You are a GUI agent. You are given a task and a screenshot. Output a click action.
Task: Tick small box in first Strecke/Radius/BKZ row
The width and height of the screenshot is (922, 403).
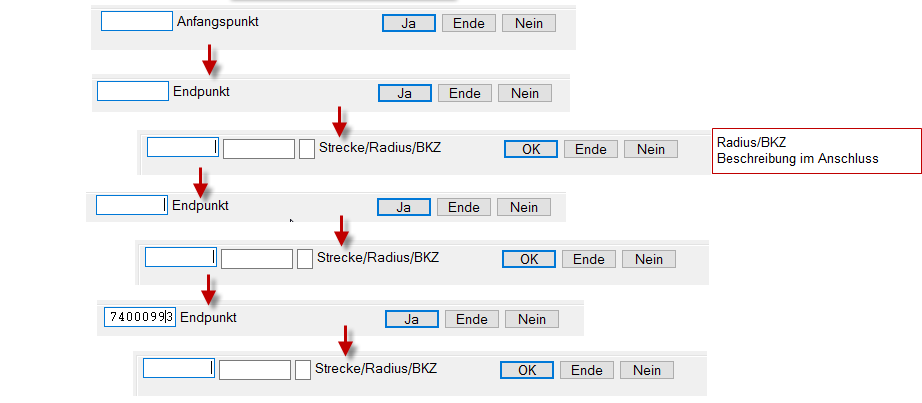[x=307, y=149]
